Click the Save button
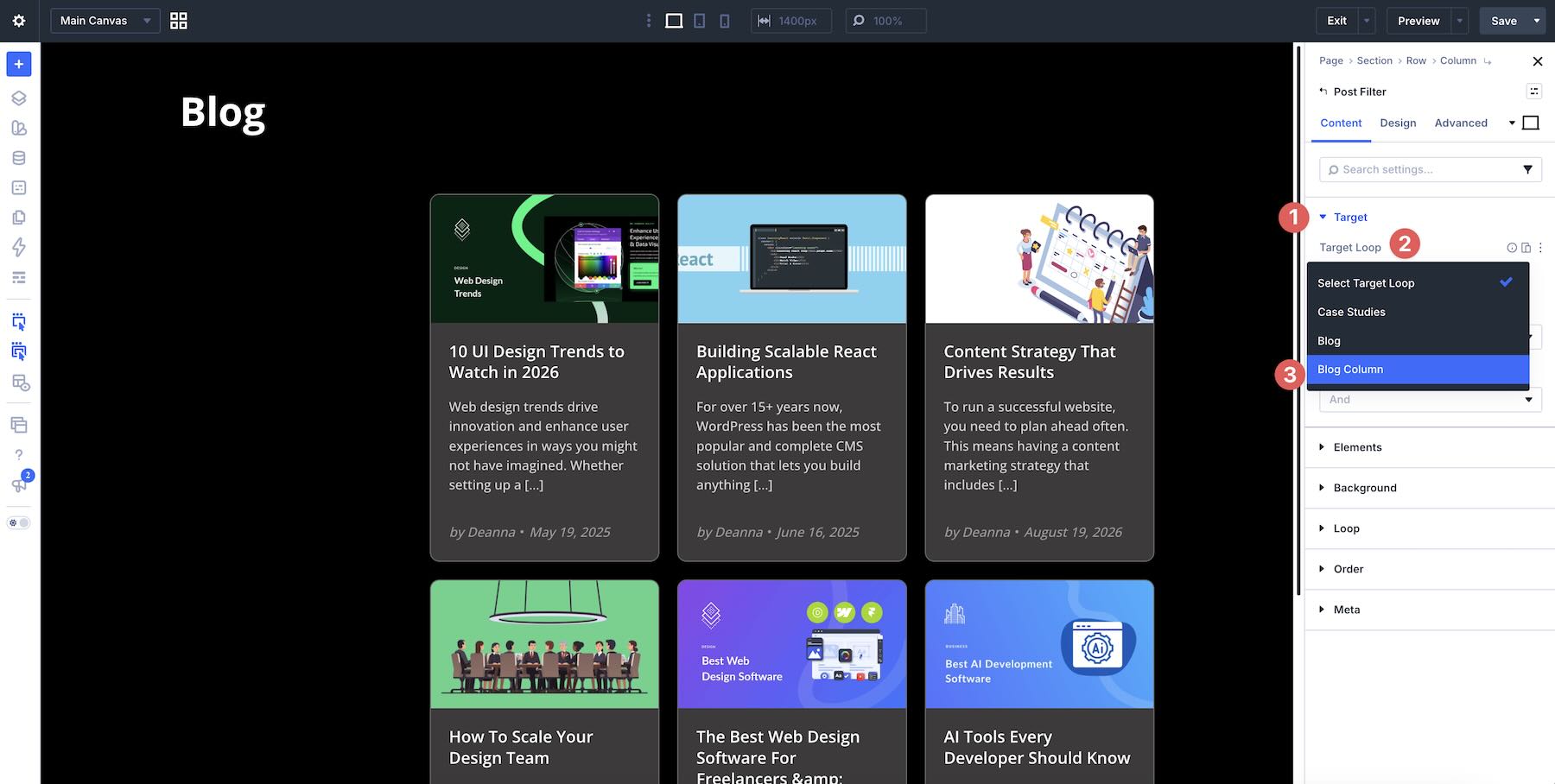Screen dimensions: 1555x784 pos(1503,21)
